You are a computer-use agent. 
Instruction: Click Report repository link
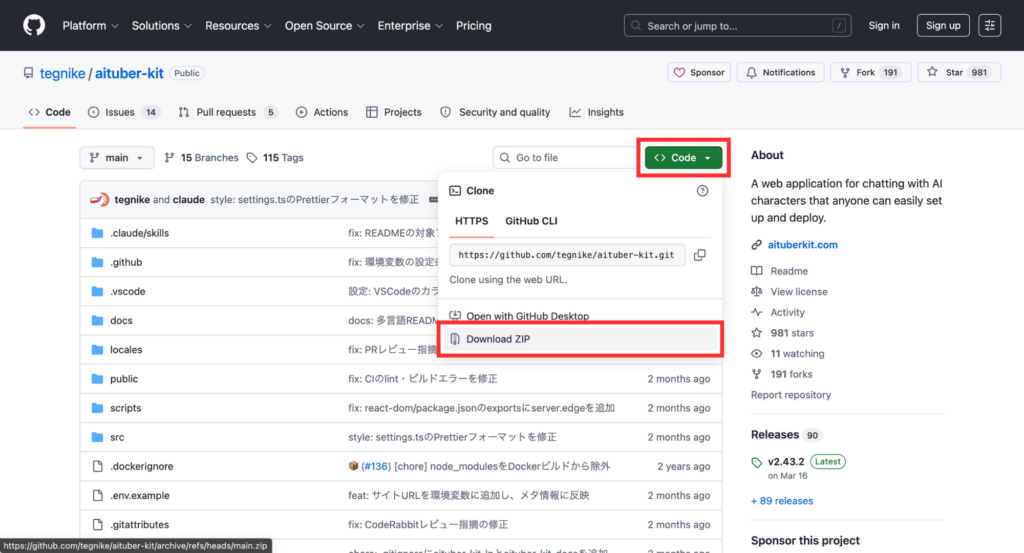(x=791, y=395)
